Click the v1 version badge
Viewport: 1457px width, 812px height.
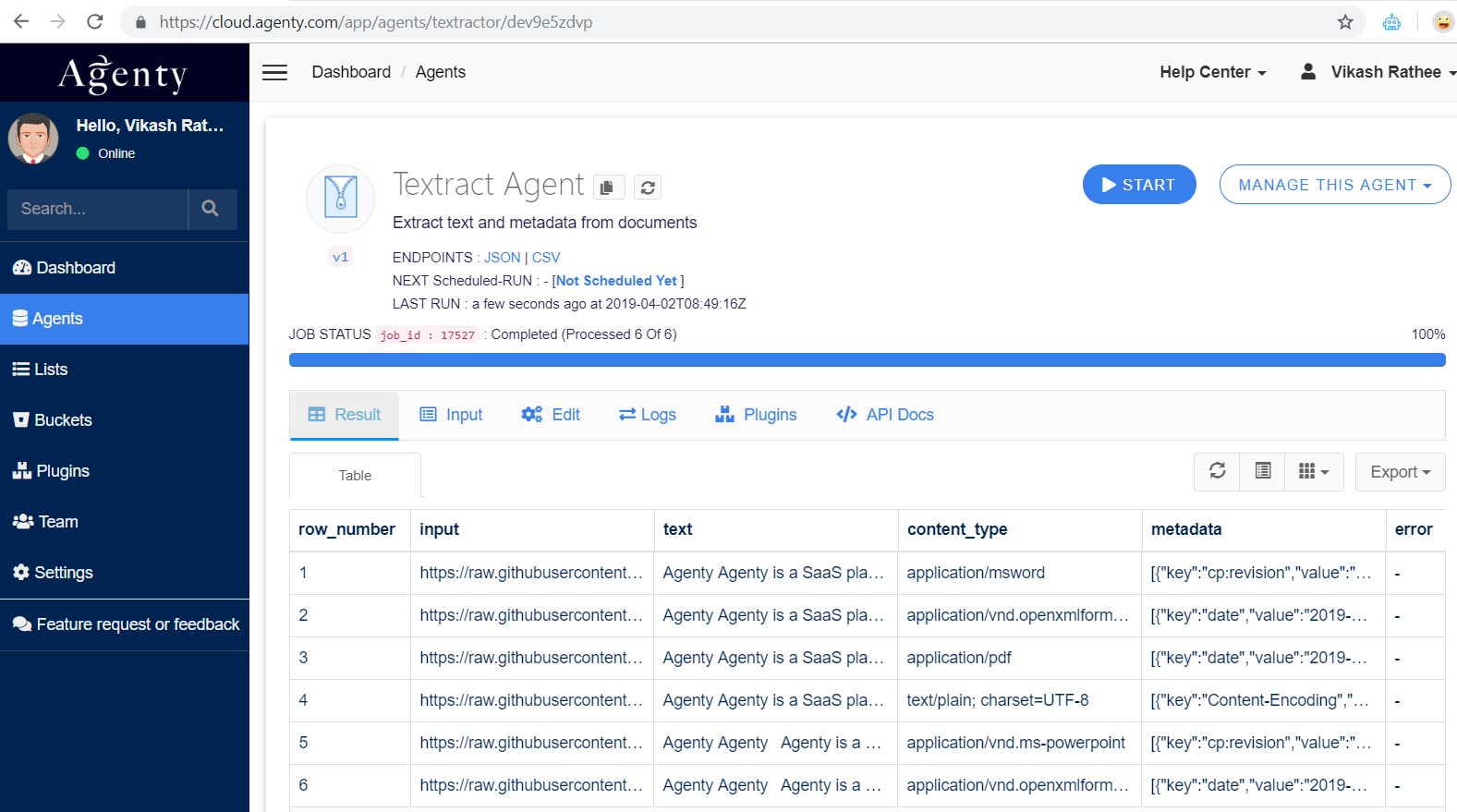[340, 257]
